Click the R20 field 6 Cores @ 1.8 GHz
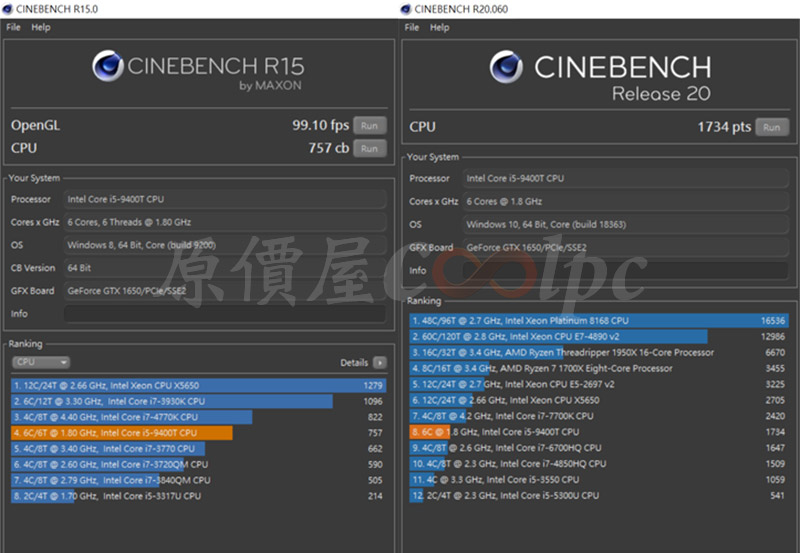The image size is (800, 553). [626, 202]
